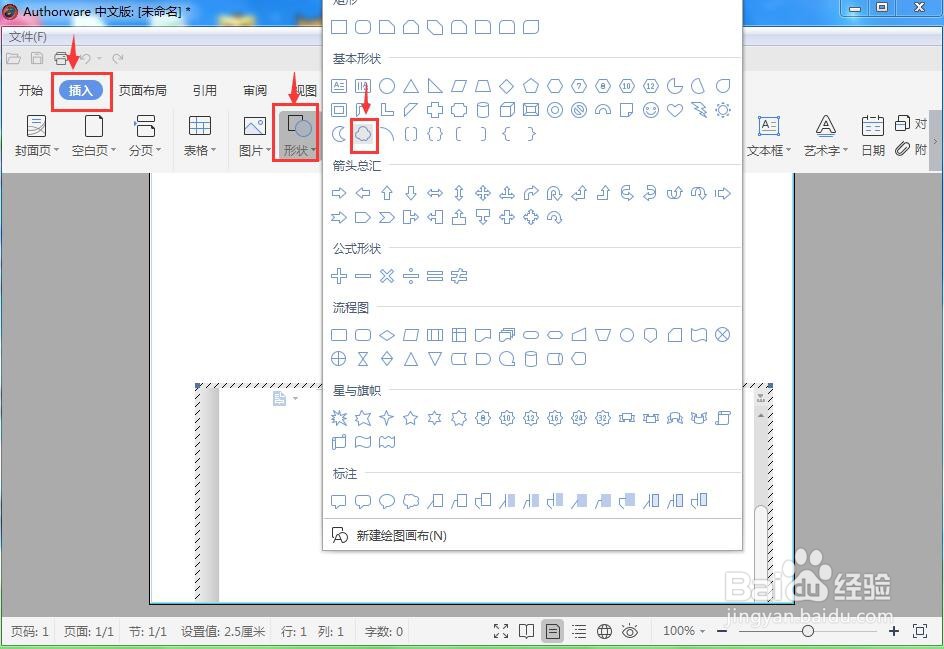Switch to web layout view

604,631
